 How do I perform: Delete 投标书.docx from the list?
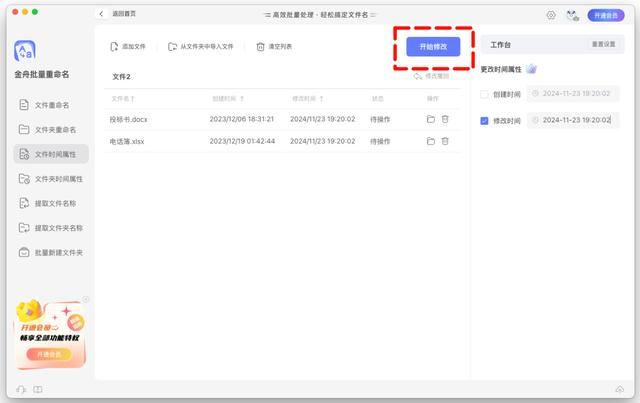(x=445, y=118)
